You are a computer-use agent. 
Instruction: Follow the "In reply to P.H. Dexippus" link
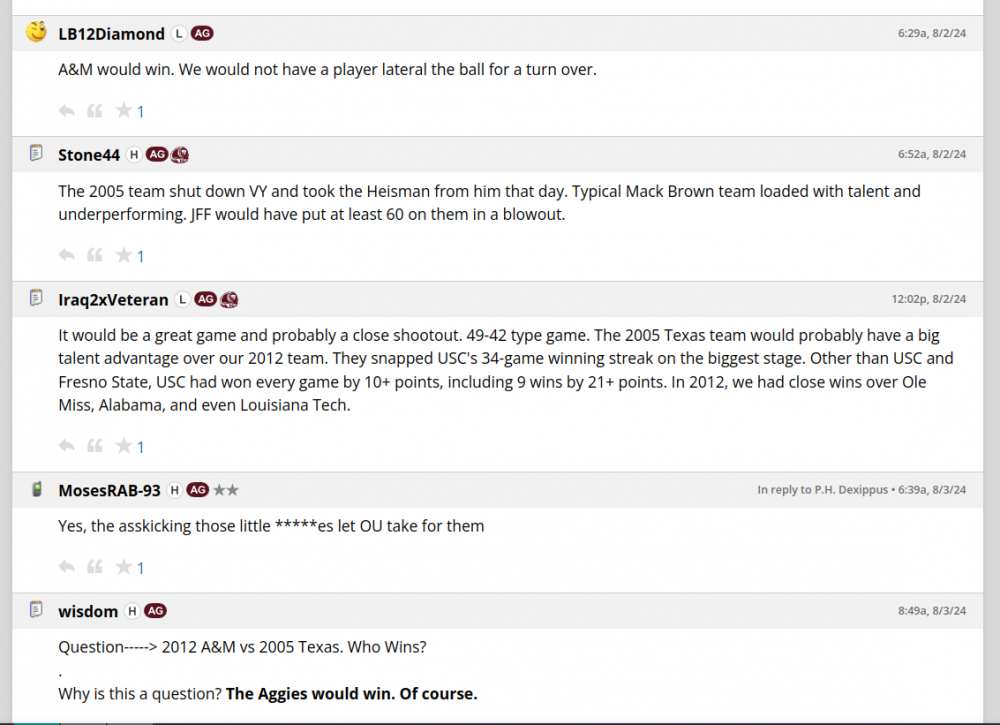822,490
